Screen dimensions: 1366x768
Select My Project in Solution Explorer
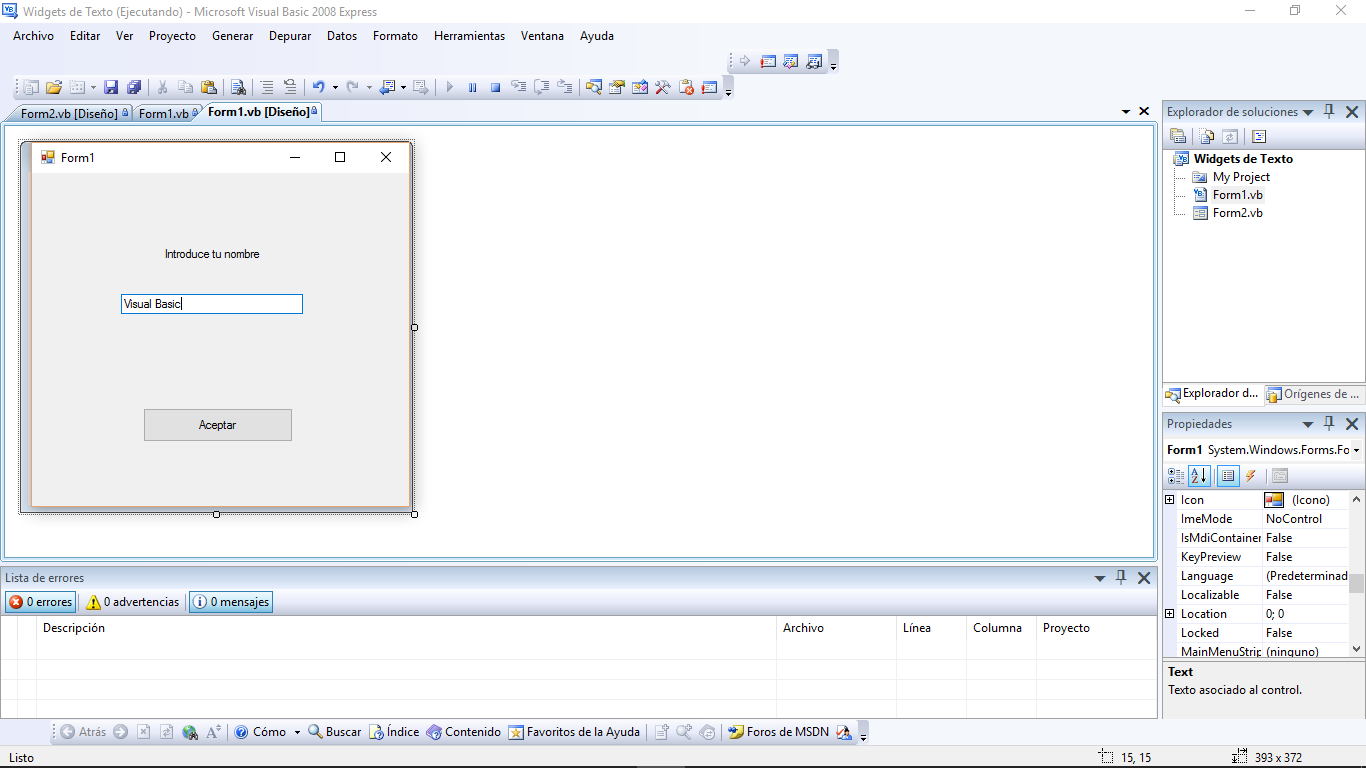tap(1241, 177)
